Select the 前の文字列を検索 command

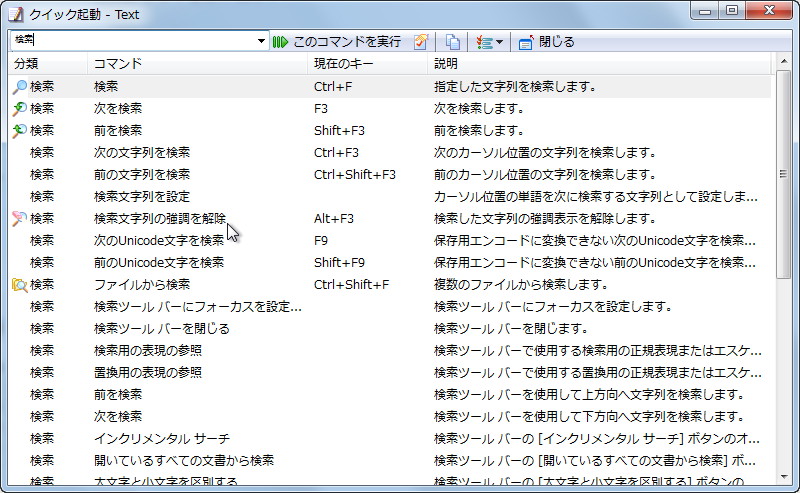click(142, 175)
